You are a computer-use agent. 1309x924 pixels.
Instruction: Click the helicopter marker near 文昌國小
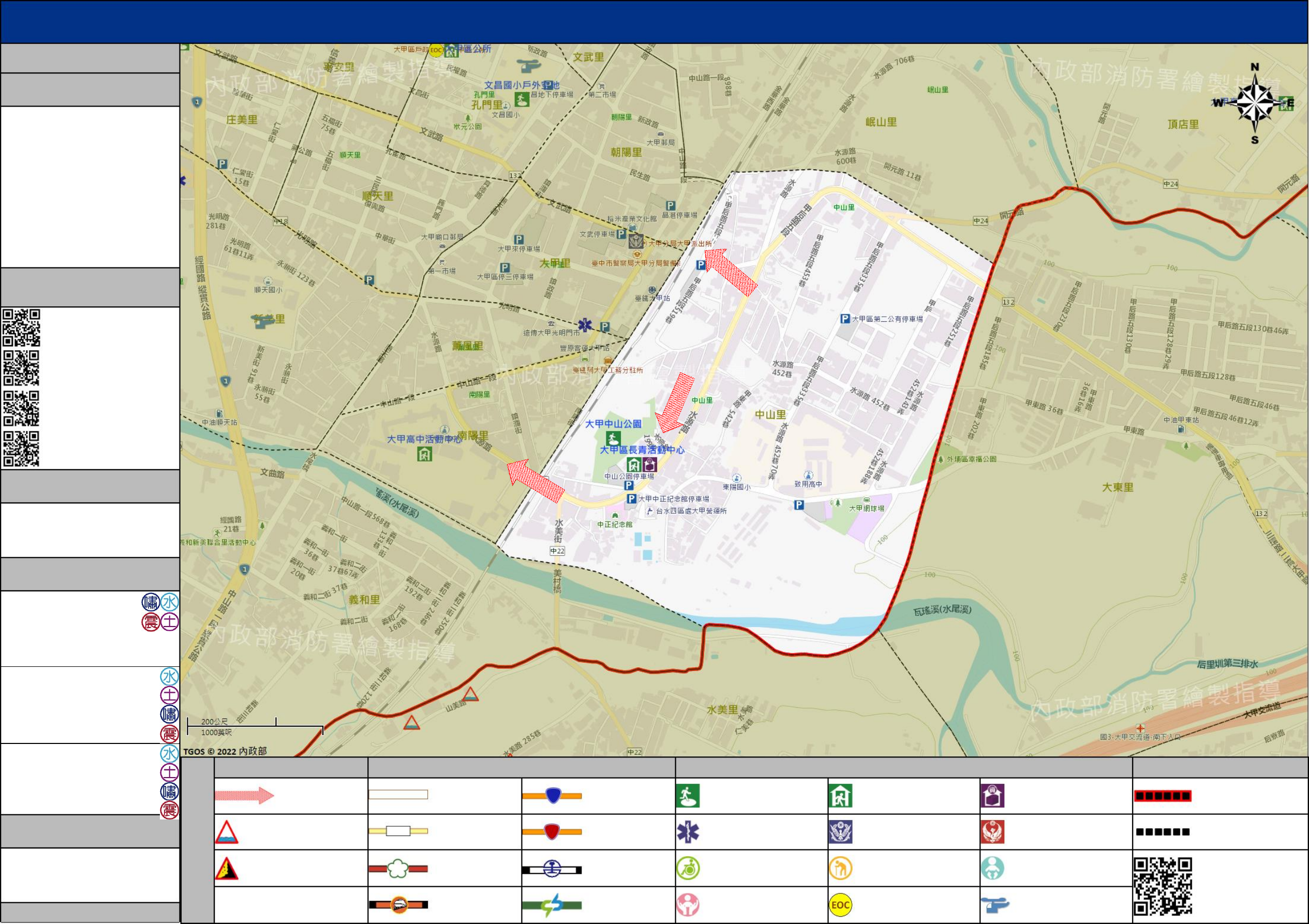[x=528, y=66]
